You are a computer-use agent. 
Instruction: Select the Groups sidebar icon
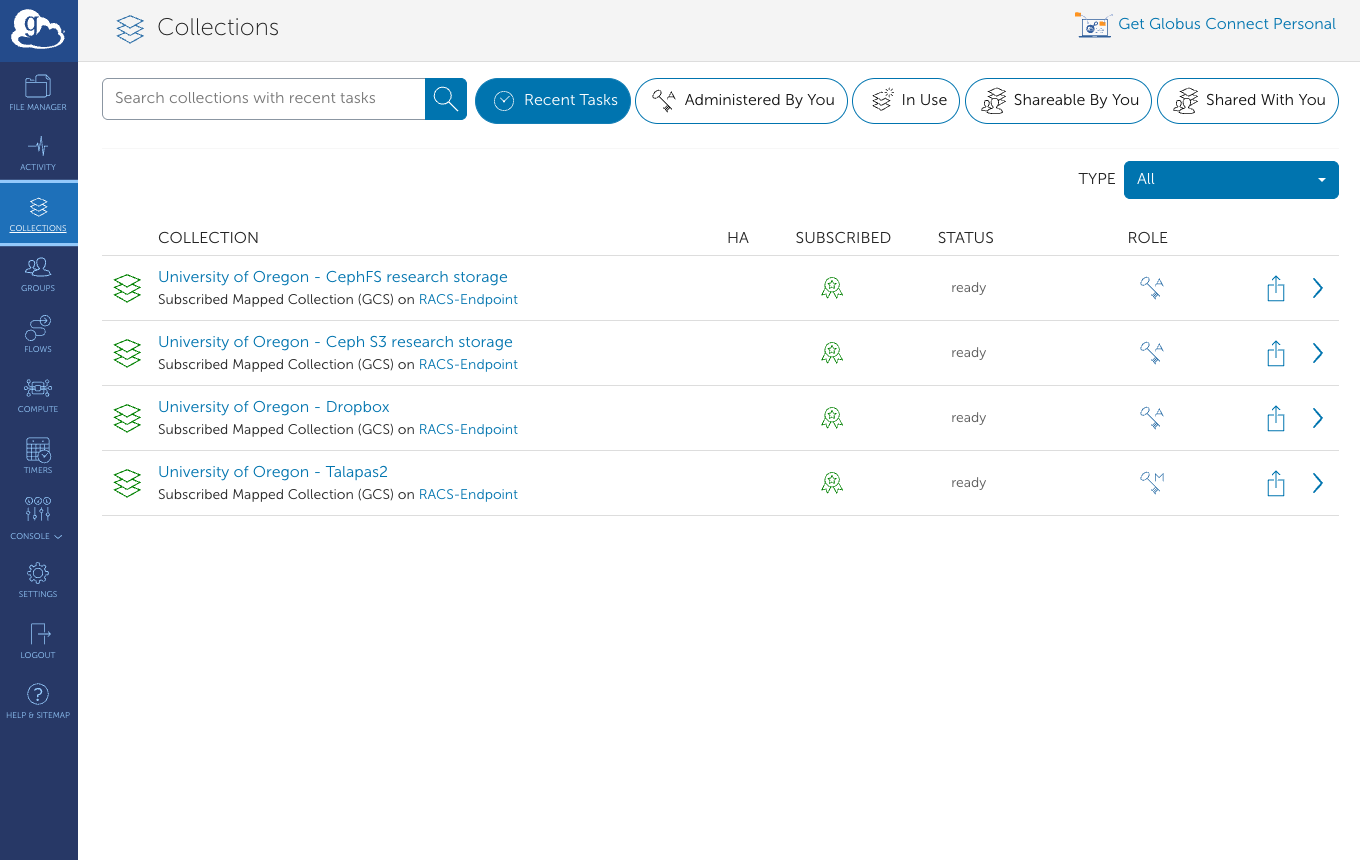[38, 273]
